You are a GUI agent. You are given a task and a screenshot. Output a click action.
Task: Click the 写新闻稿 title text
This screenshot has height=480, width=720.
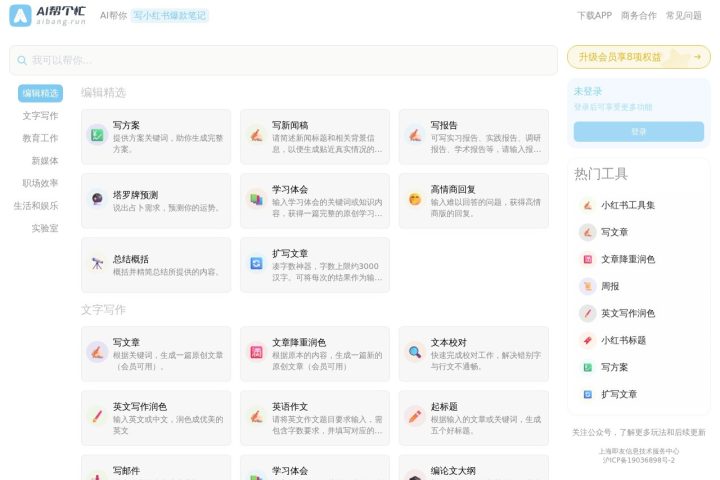[290, 125]
